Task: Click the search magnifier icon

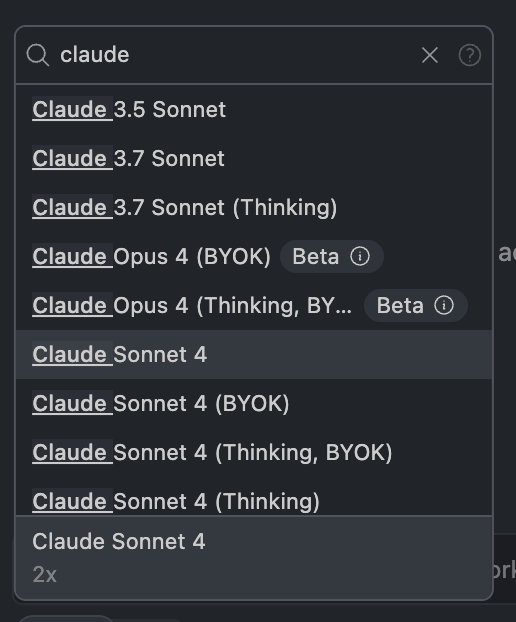Action: tap(38, 55)
